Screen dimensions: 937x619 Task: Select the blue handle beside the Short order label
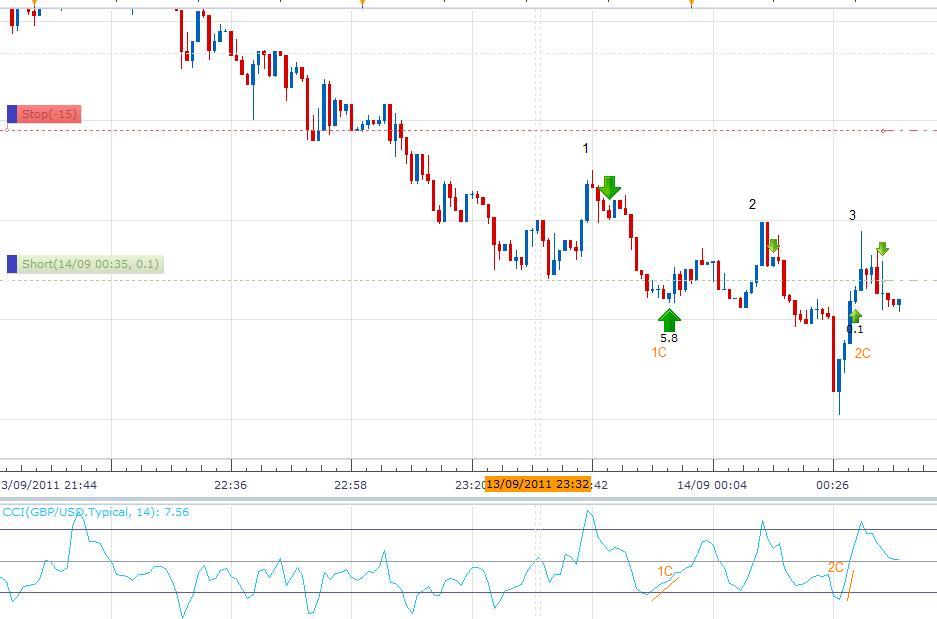click(12, 264)
